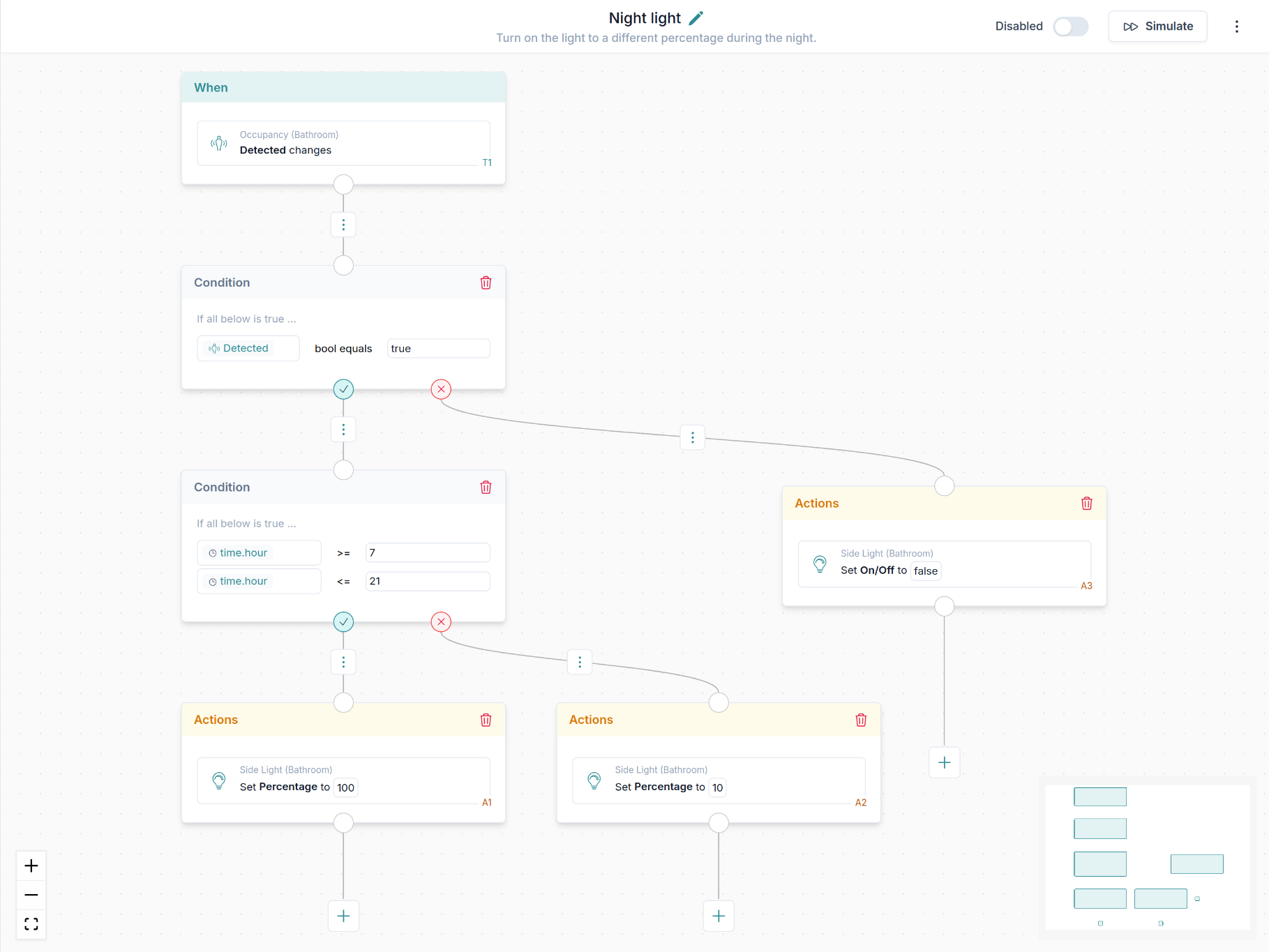Edit the hour value field containing 21
This screenshot has height=952, width=1269.
coord(428,581)
